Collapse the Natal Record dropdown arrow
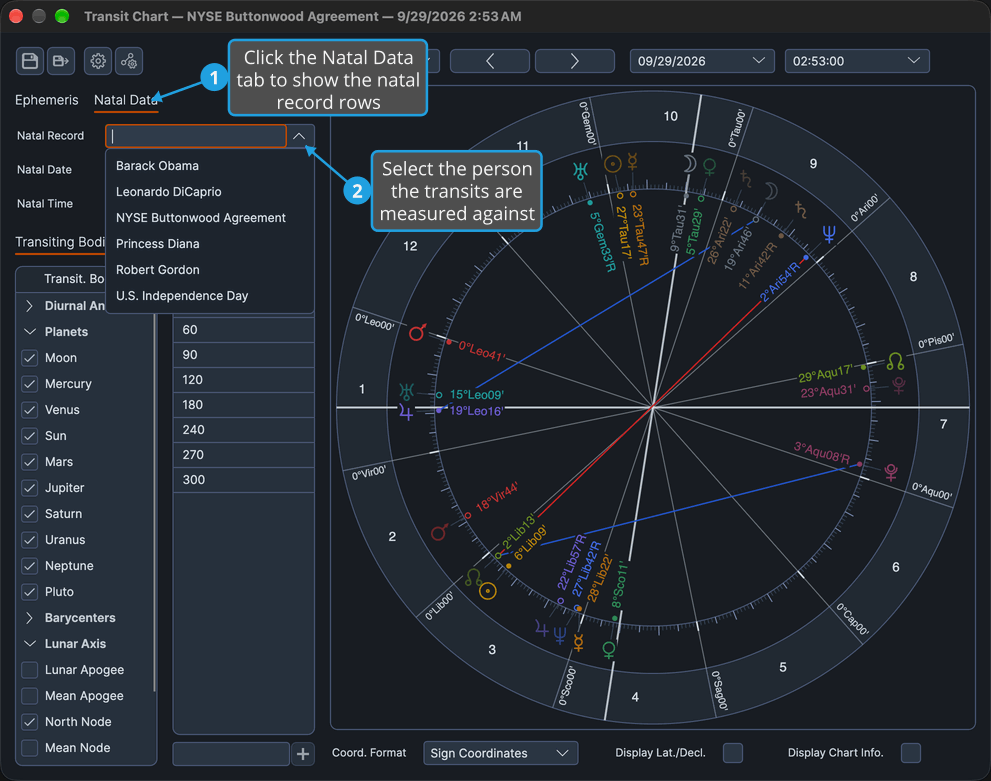The image size is (991, 781). pos(300,136)
